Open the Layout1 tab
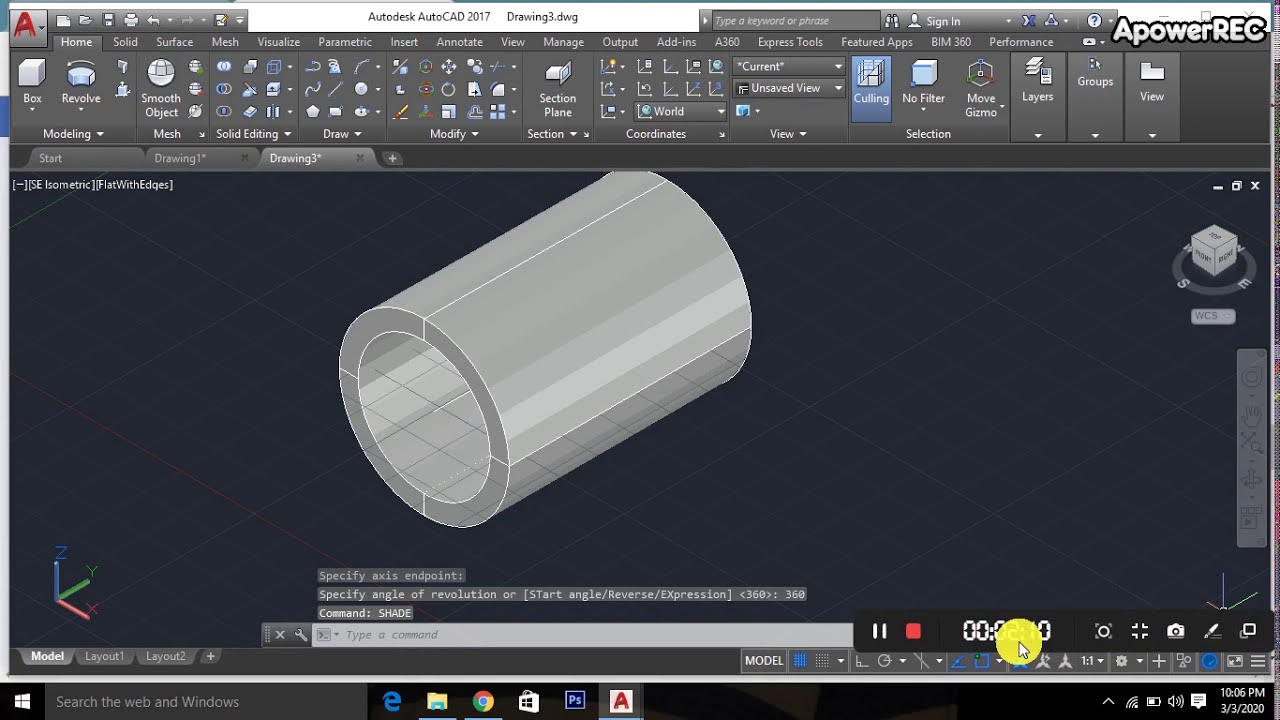The height and width of the screenshot is (720, 1280). [x=104, y=657]
